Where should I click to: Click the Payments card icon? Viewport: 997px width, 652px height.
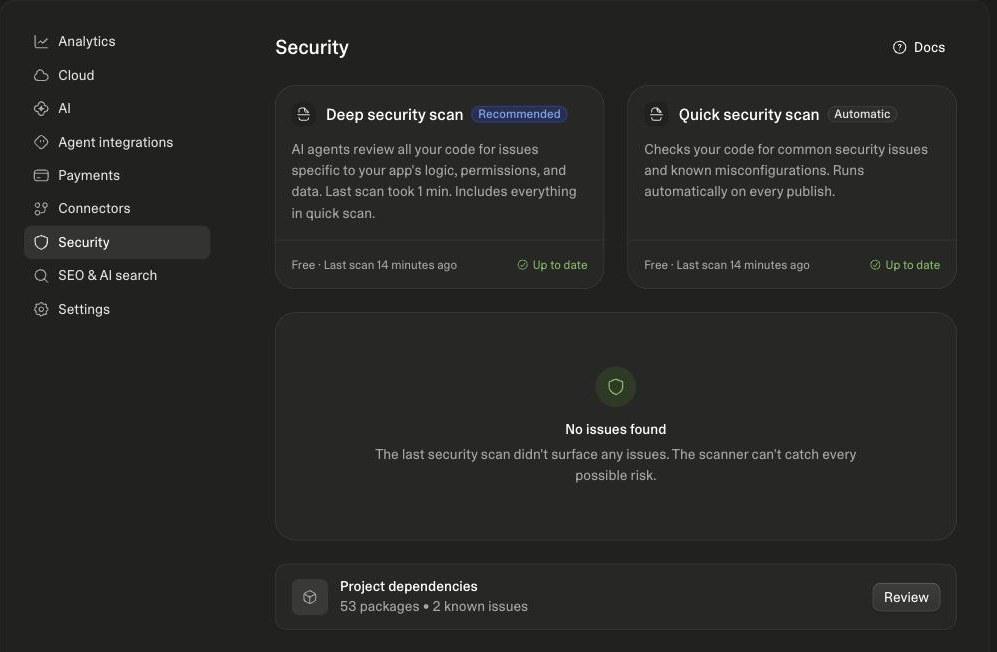41,176
